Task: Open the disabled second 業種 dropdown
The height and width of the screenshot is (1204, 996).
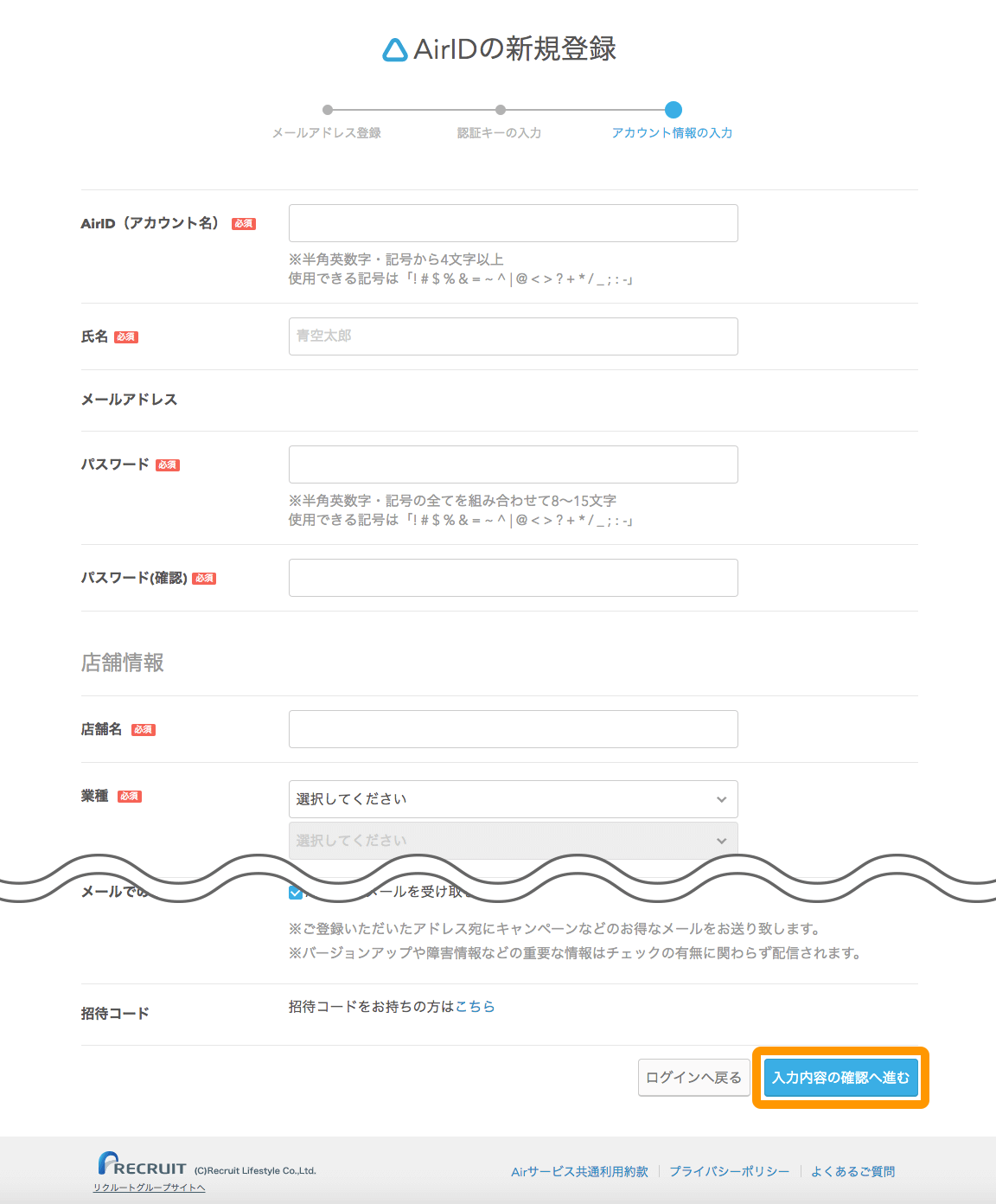Action: pos(514,841)
